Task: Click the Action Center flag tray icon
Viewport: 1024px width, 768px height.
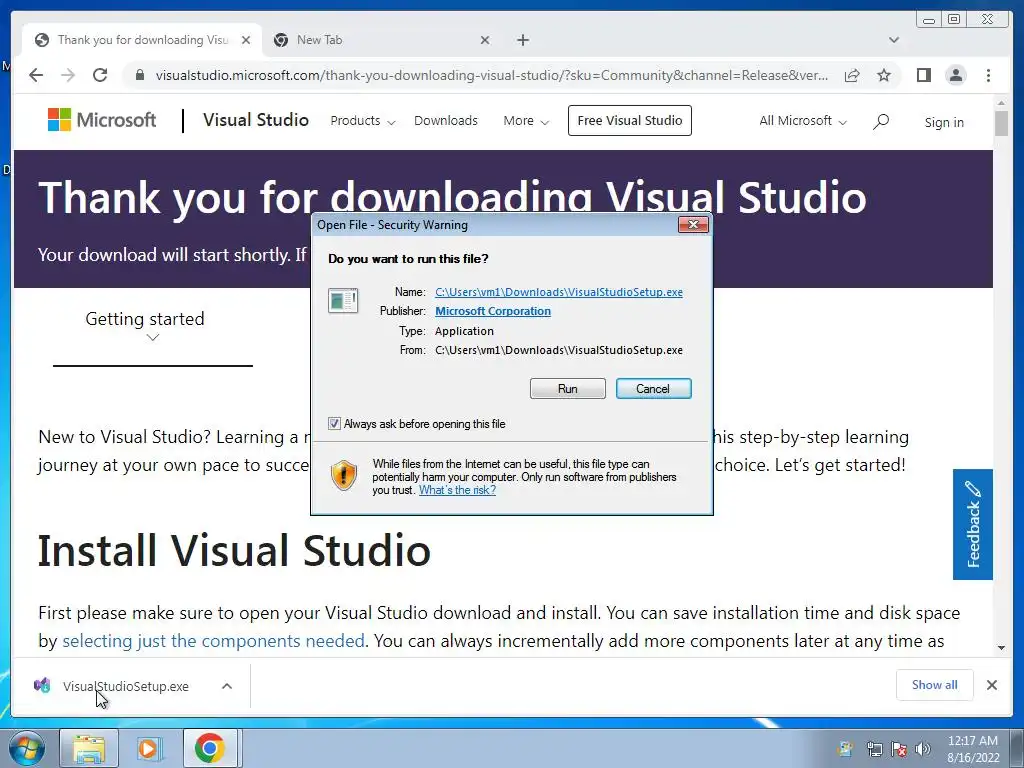Action: [899, 749]
